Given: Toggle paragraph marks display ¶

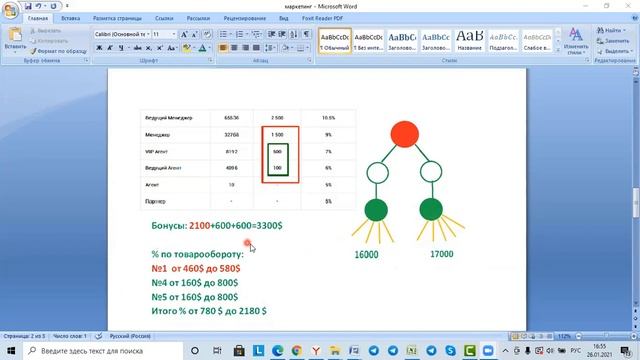Looking at the screenshot, I should tap(306, 34).
